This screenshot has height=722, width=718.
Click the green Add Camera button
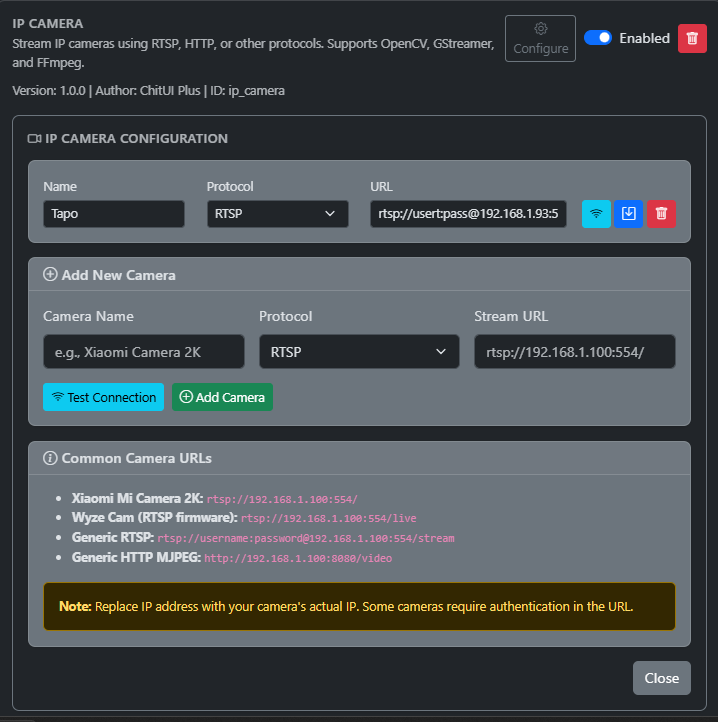coord(222,397)
